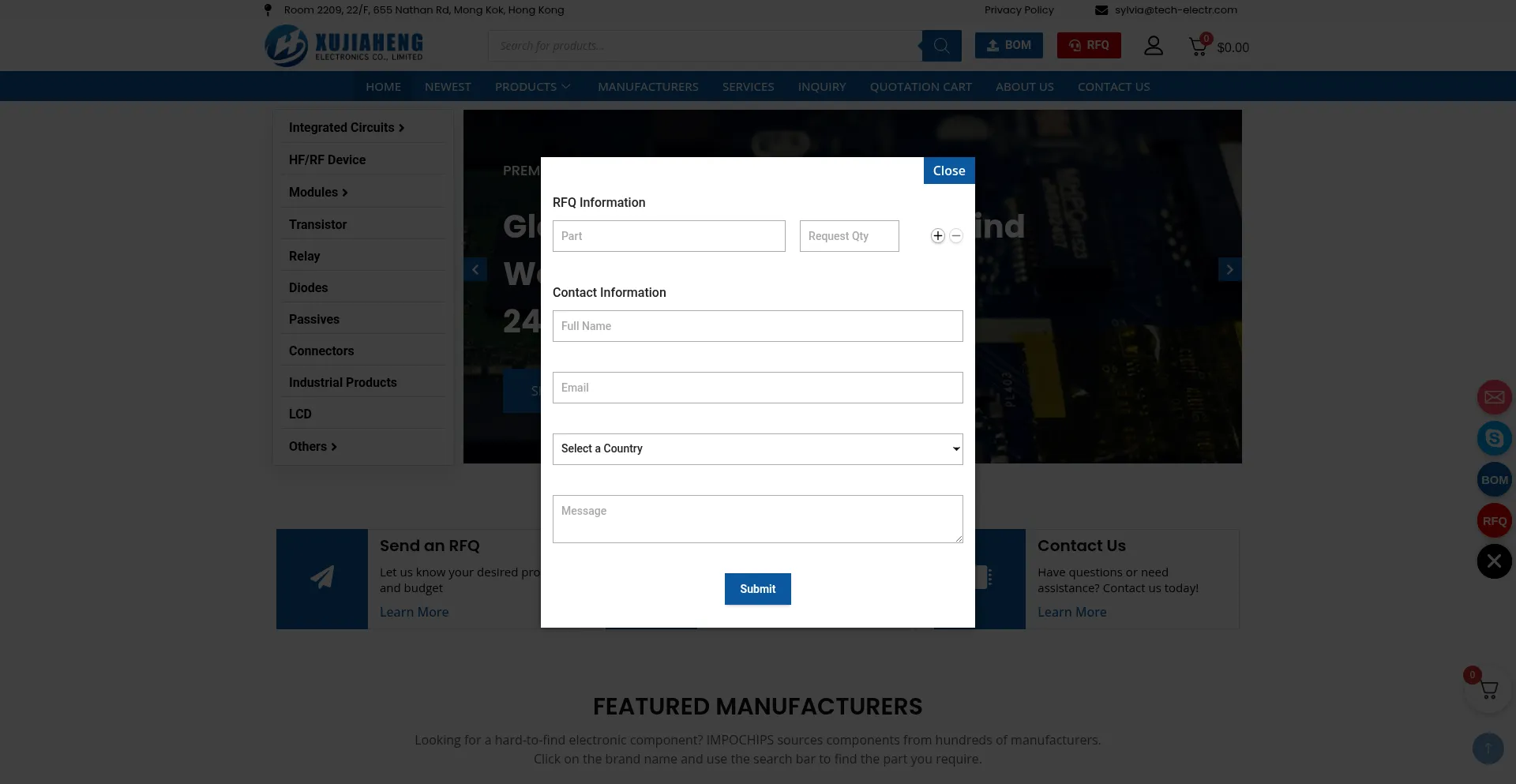Open the header shopping cart icon
Image resolution: width=1516 pixels, height=784 pixels.
click(1198, 46)
